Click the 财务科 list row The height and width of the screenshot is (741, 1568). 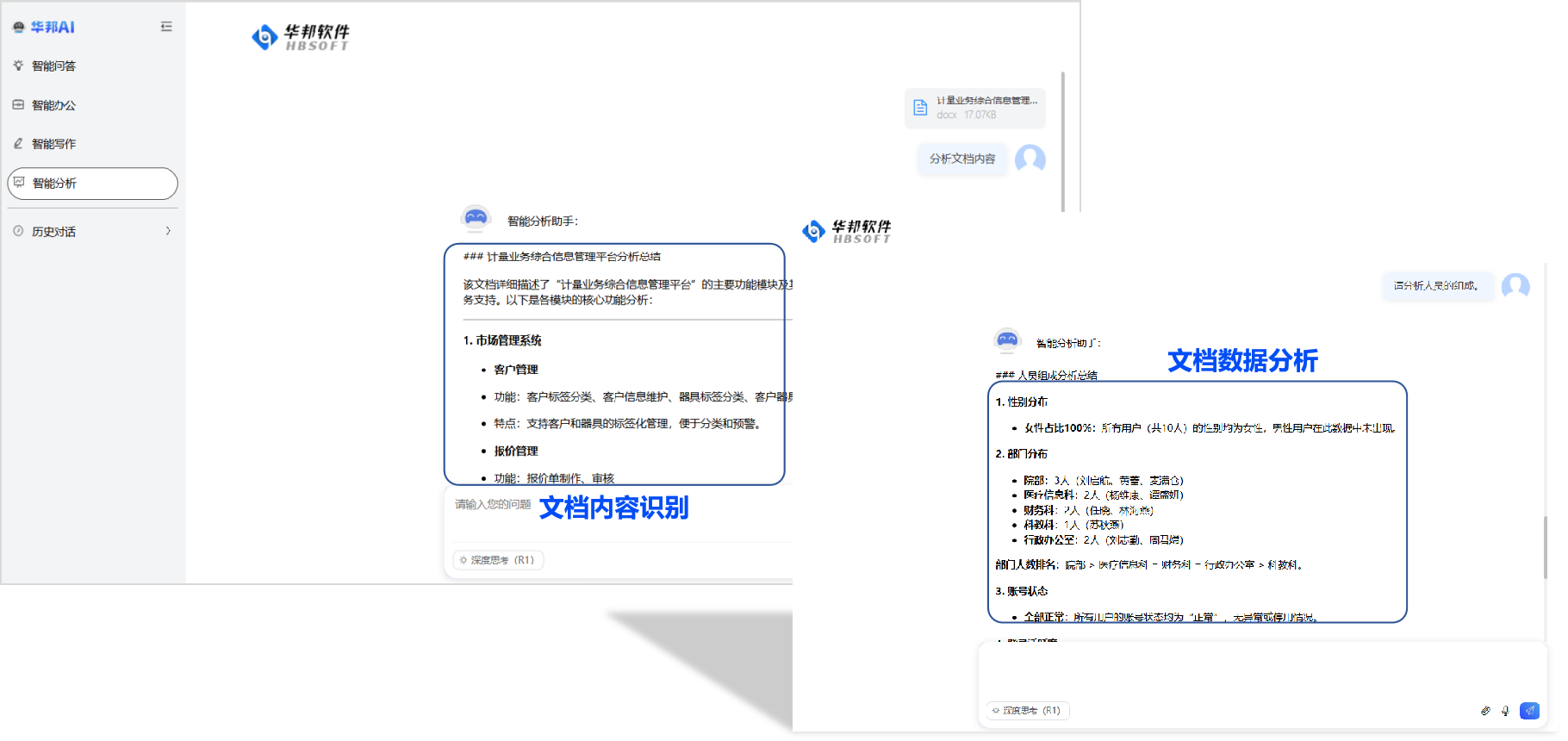[1088, 511]
